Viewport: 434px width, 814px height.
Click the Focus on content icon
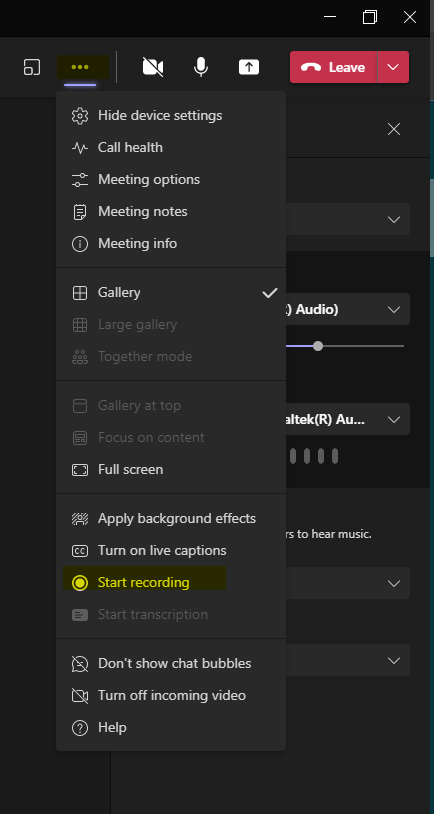(80, 438)
